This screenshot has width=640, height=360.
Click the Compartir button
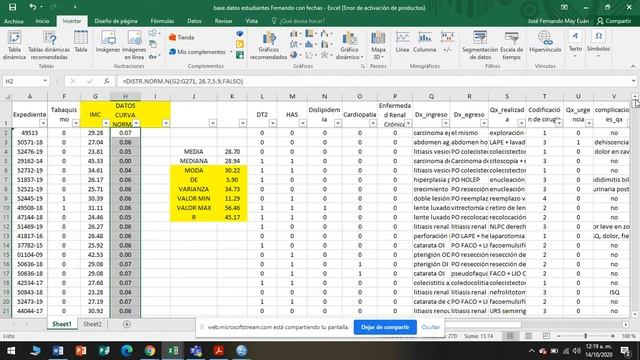(x=614, y=21)
